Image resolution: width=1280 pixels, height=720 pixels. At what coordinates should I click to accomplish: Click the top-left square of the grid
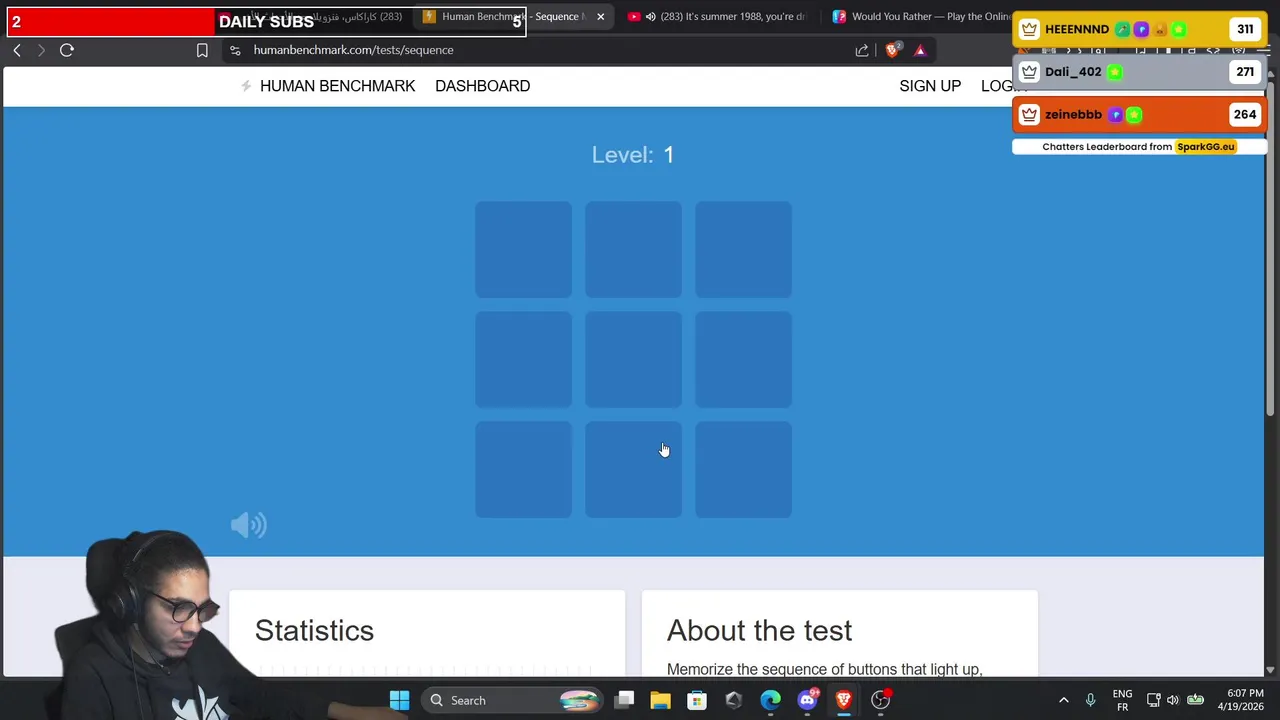(523, 250)
